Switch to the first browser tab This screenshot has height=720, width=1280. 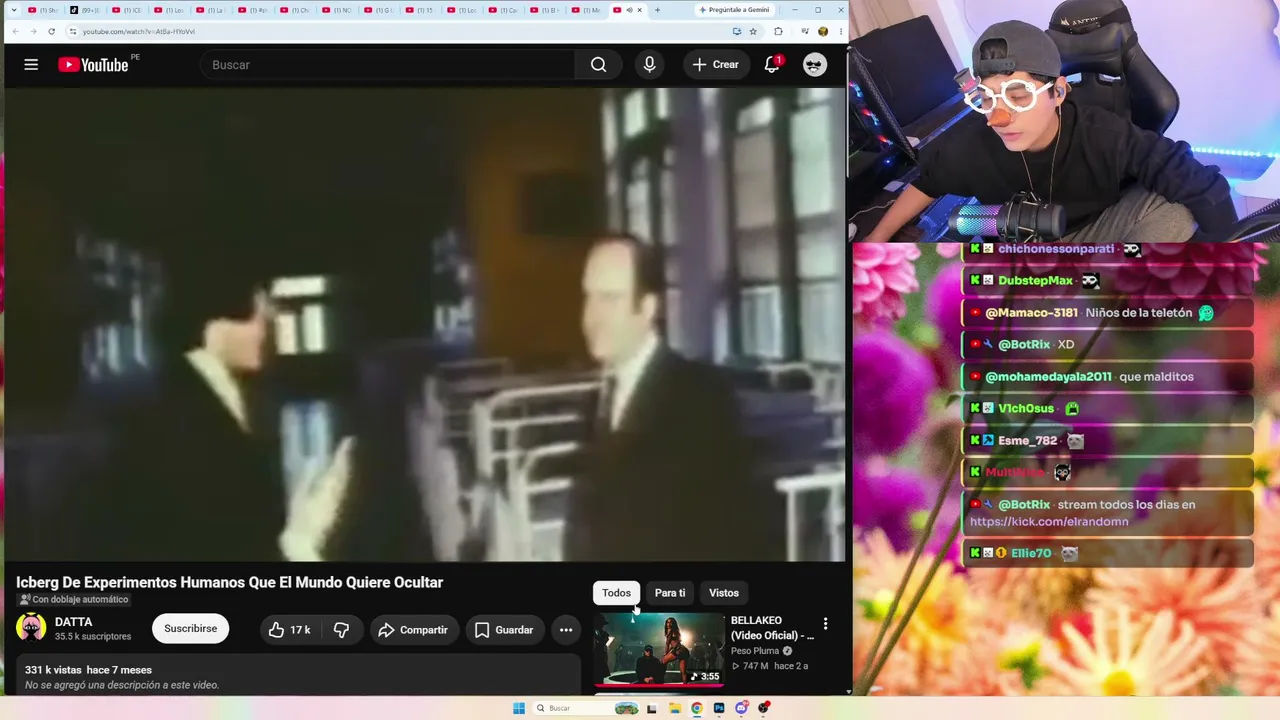point(44,10)
